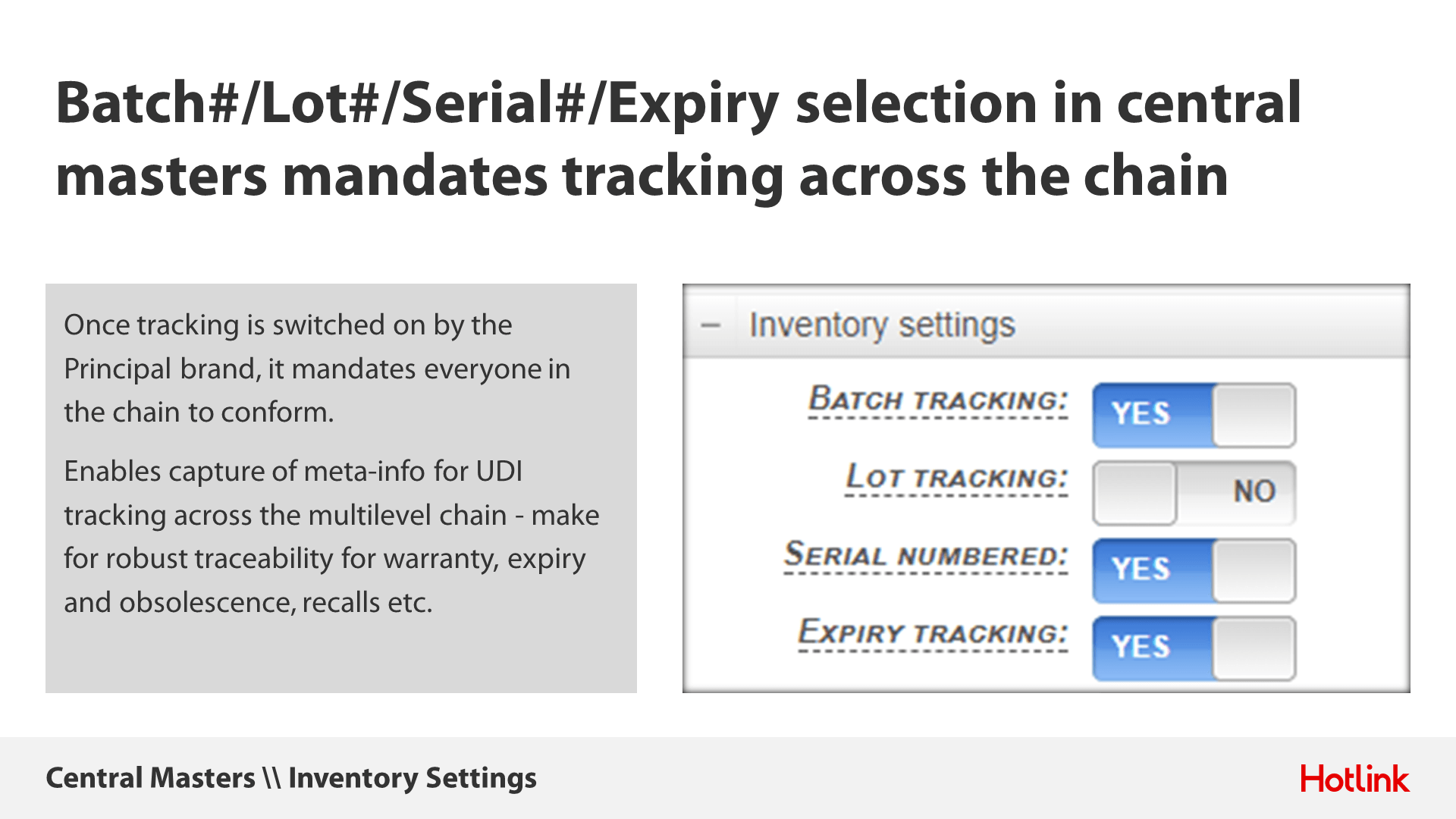Viewport: 1456px width, 819px height.
Task: Click the gray description text box
Action: pos(341,488)
